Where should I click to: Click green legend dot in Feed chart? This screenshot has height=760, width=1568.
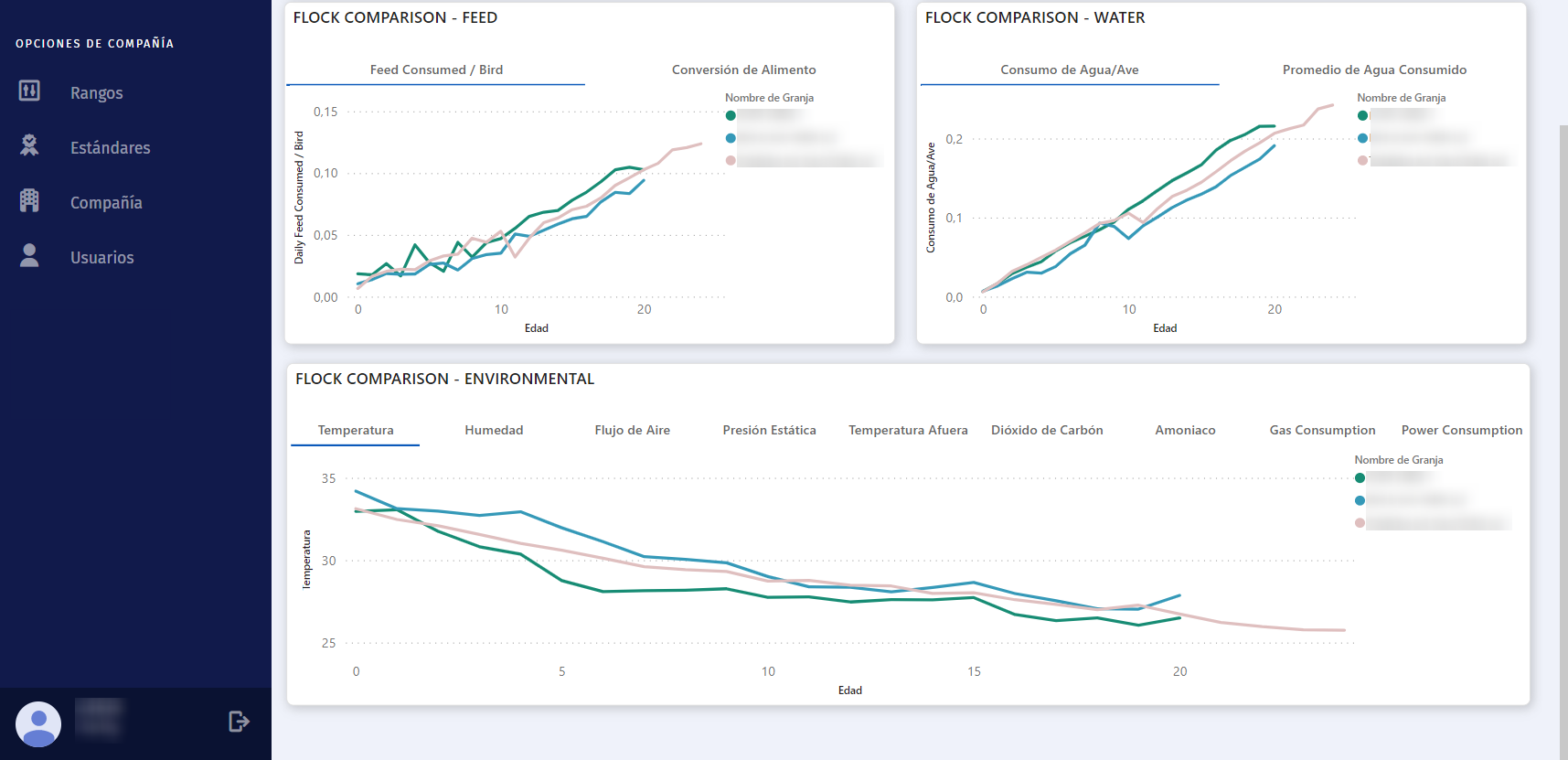tap(731, 115)
